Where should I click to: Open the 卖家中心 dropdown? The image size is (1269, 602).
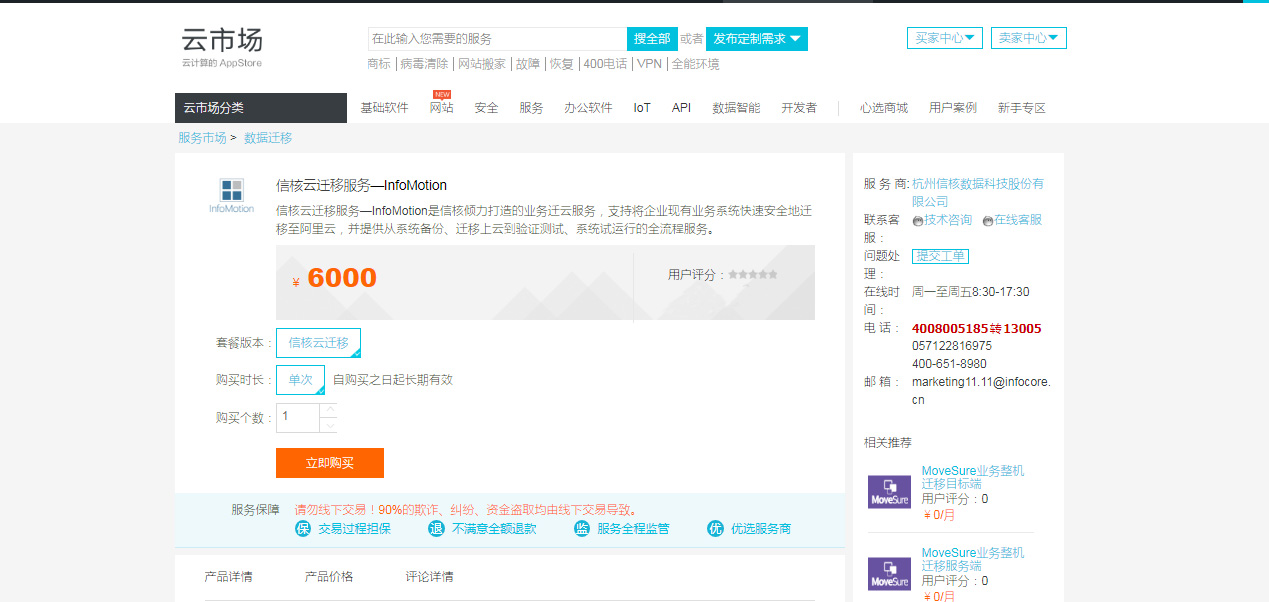[1029, 38]
